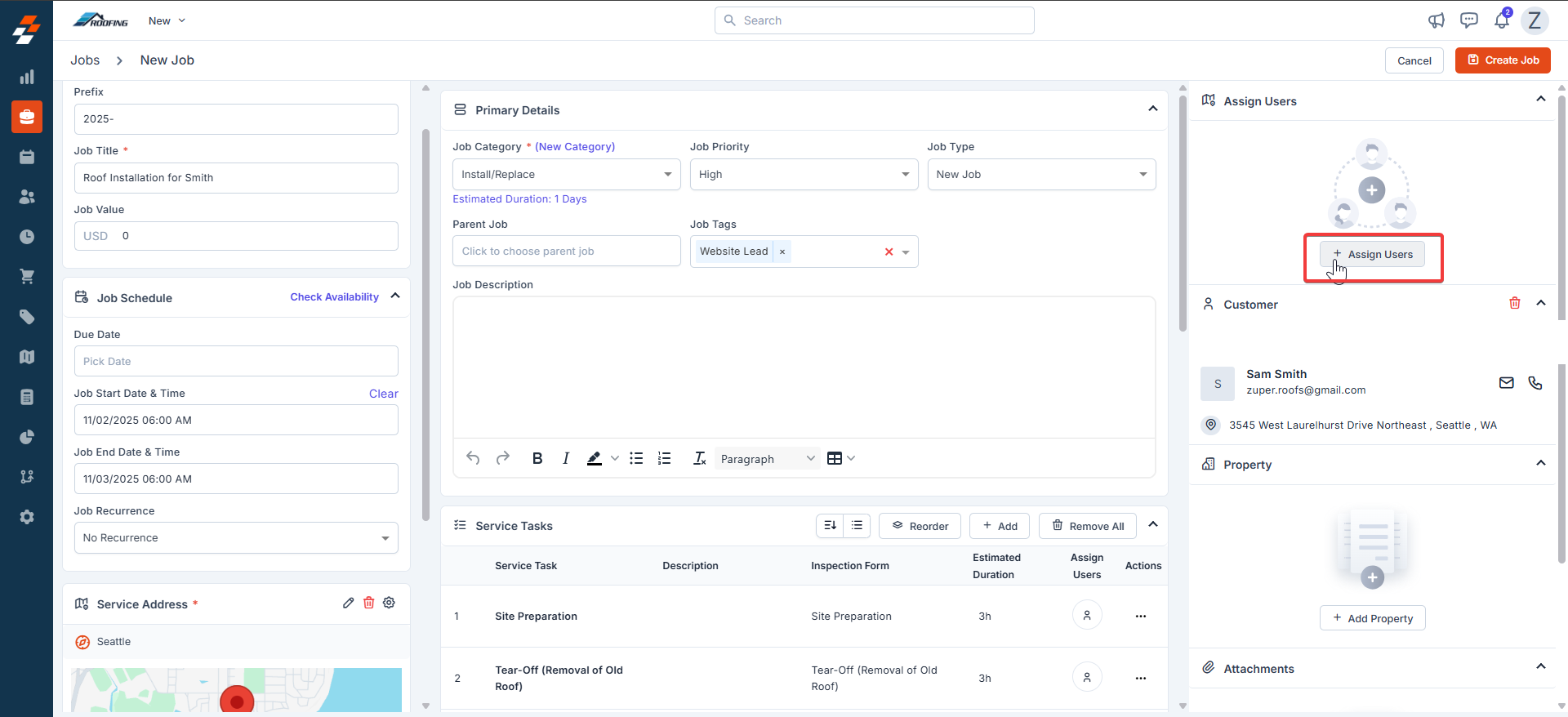
Task: Open the Job Priority dropdown
Action: point(804,175)
